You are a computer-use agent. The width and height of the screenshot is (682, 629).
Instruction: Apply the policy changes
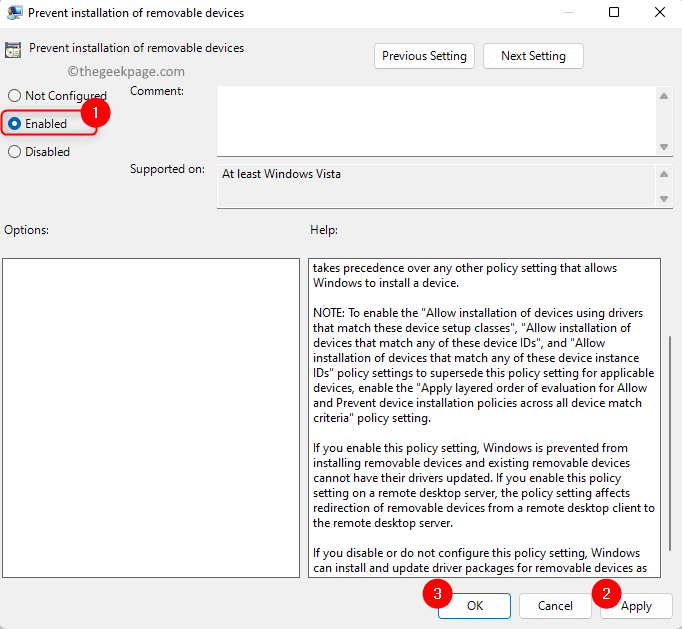[x=636, y=606]
